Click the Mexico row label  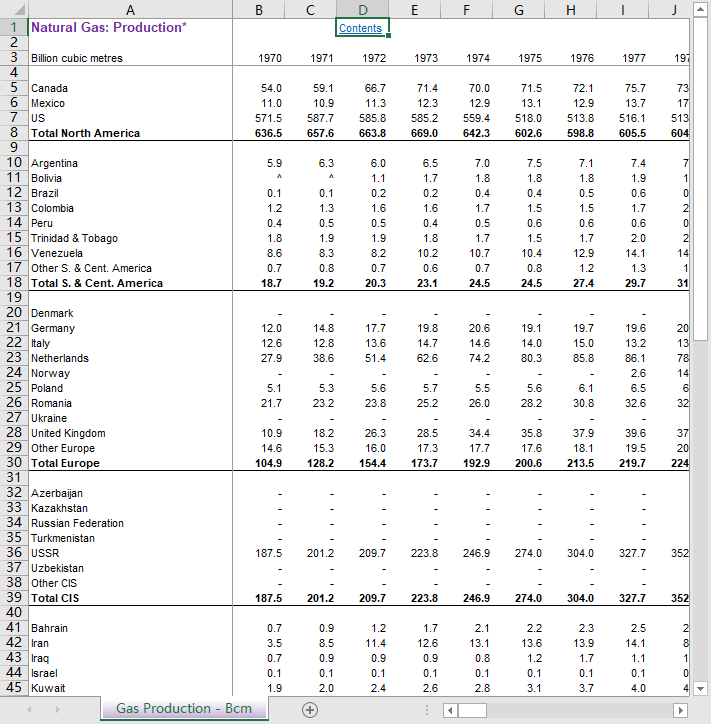coord(48,103)
